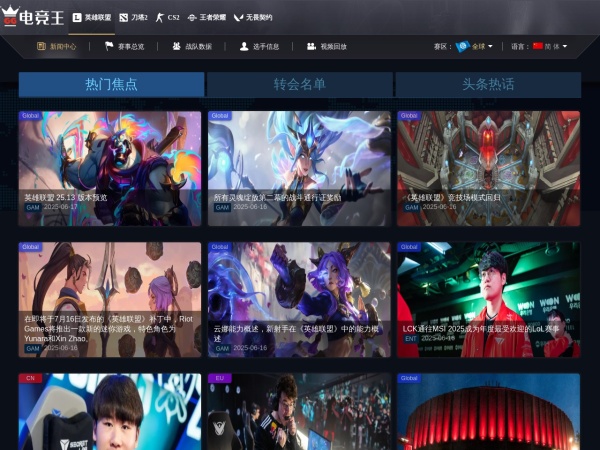Open 视频回放 in the navigation bar
The width and height of the screenshot is (600, 450).
coord(312,46)
